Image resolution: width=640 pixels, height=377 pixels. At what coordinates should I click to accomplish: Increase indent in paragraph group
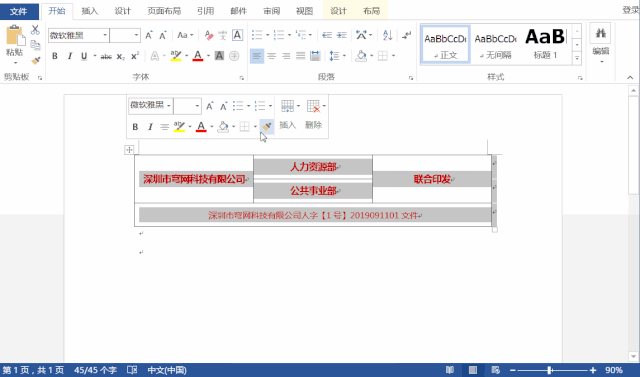(x=342, y=35)
